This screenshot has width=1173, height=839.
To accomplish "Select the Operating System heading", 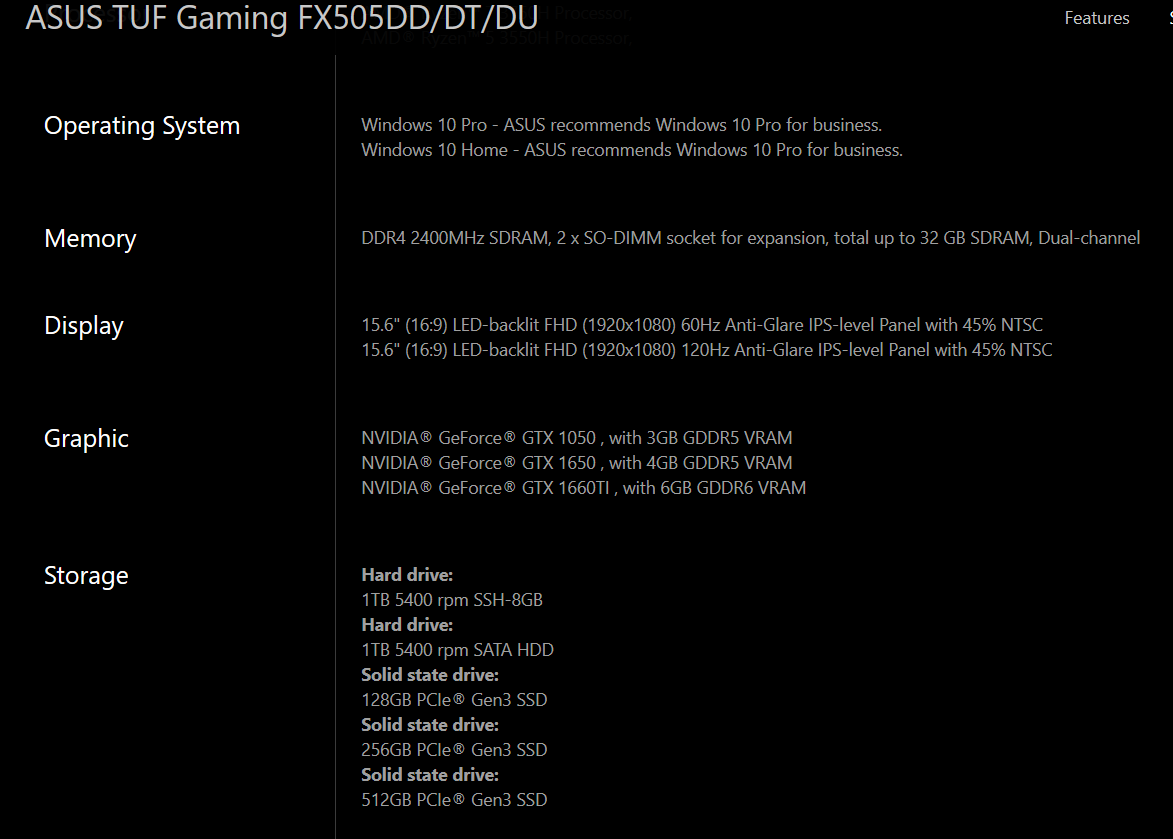I will click(x=142, y=126).
